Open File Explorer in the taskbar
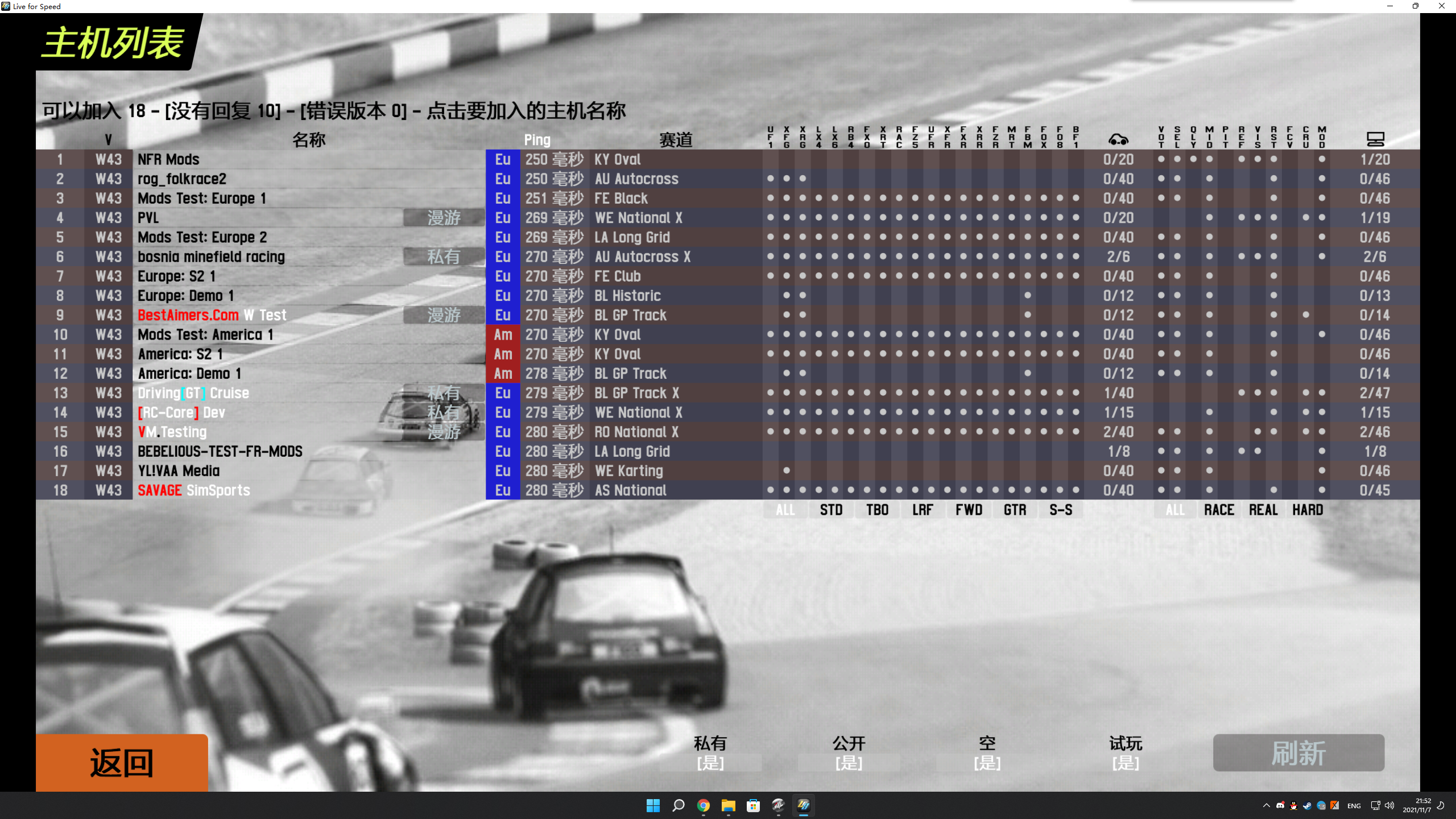Screen dimensions: 1456x819 click(x=729, y=805)
